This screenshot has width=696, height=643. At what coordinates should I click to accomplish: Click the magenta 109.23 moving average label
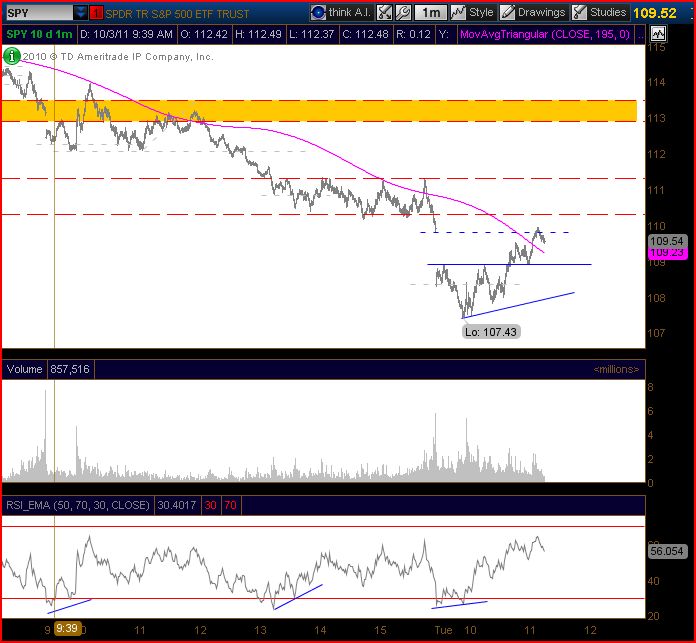coord(667,252)
